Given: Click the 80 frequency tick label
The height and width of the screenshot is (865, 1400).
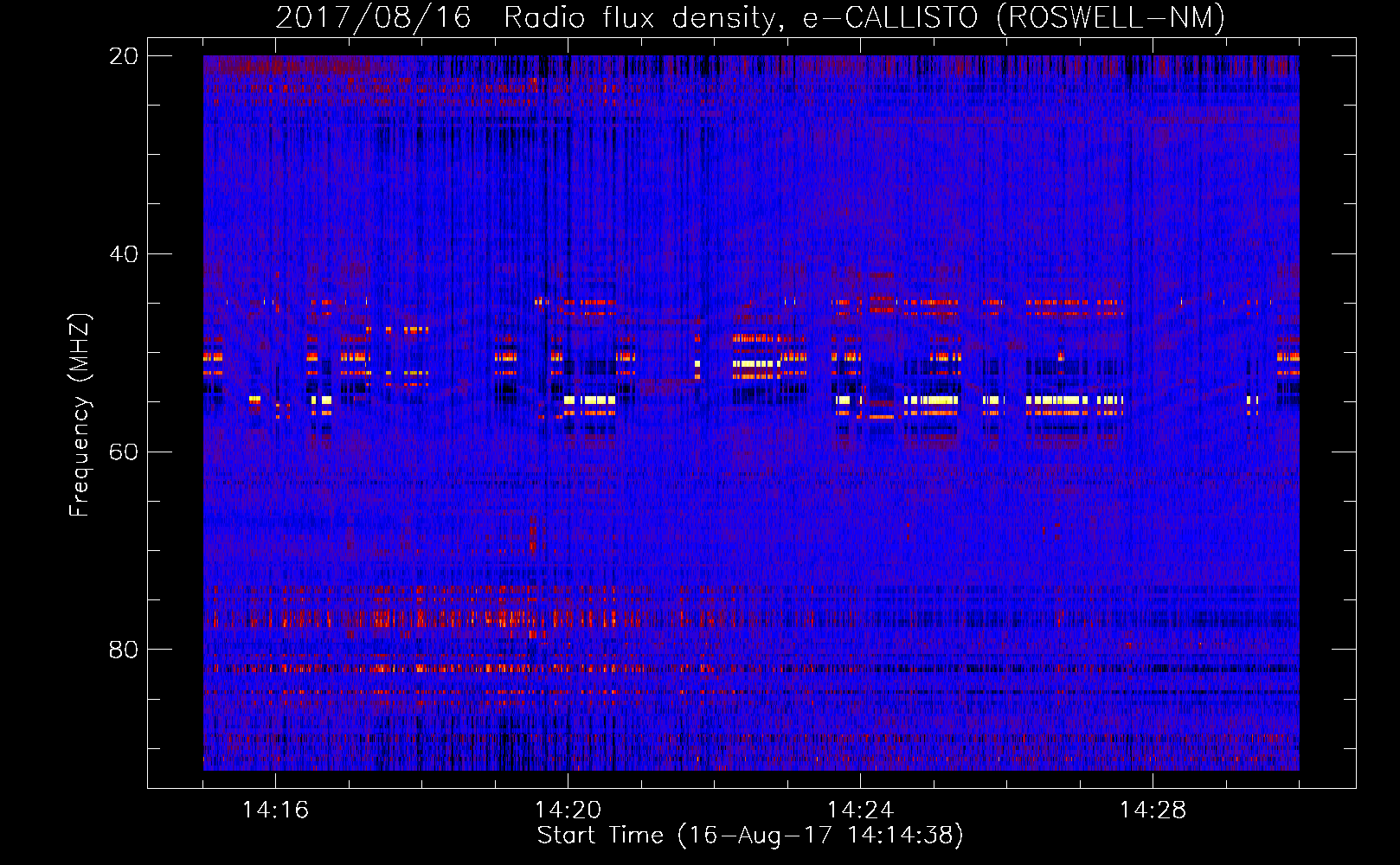Looking at the screenshot, I should click(x=124, y=650).
